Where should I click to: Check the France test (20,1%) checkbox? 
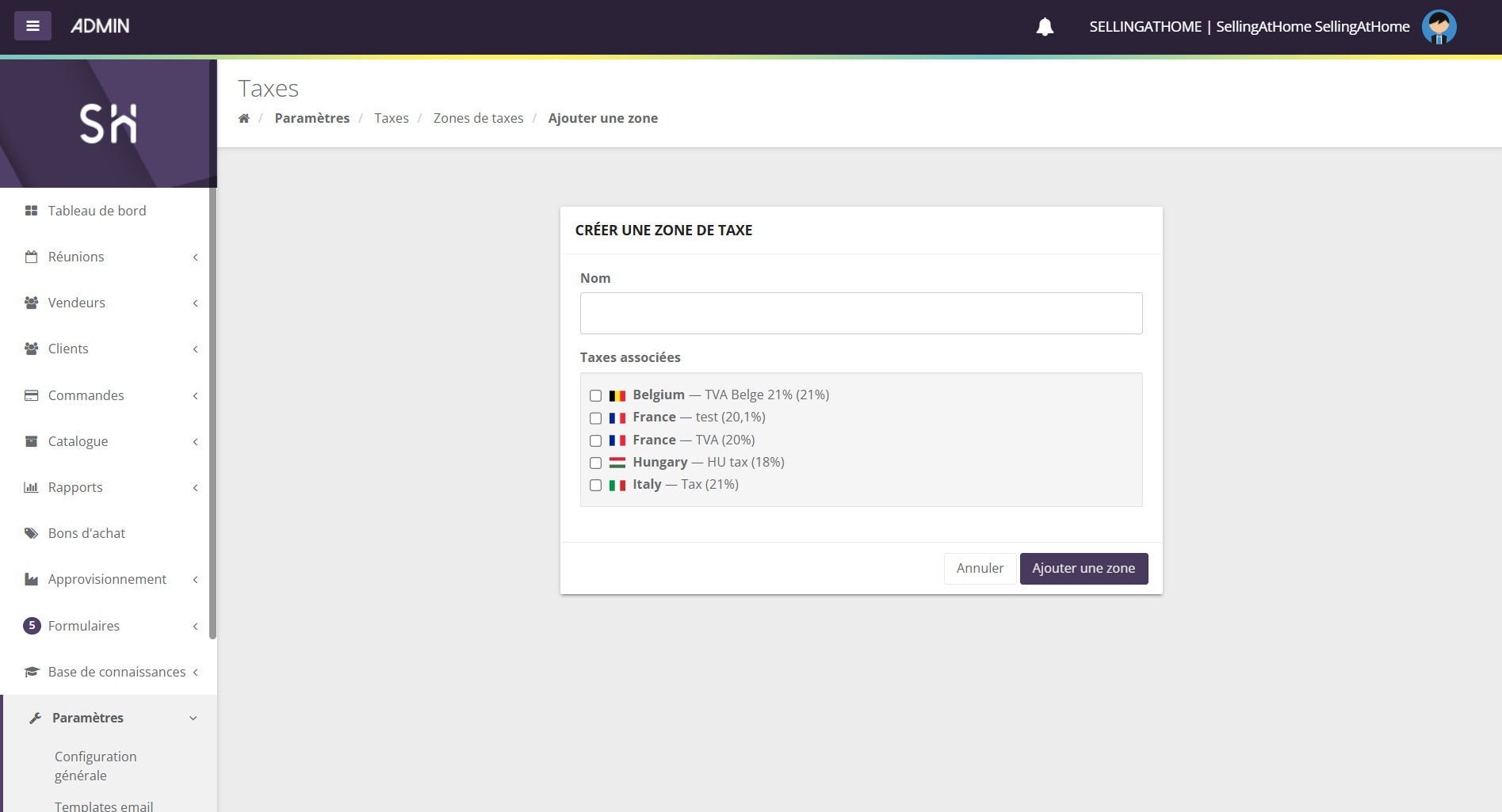point(595,417)
